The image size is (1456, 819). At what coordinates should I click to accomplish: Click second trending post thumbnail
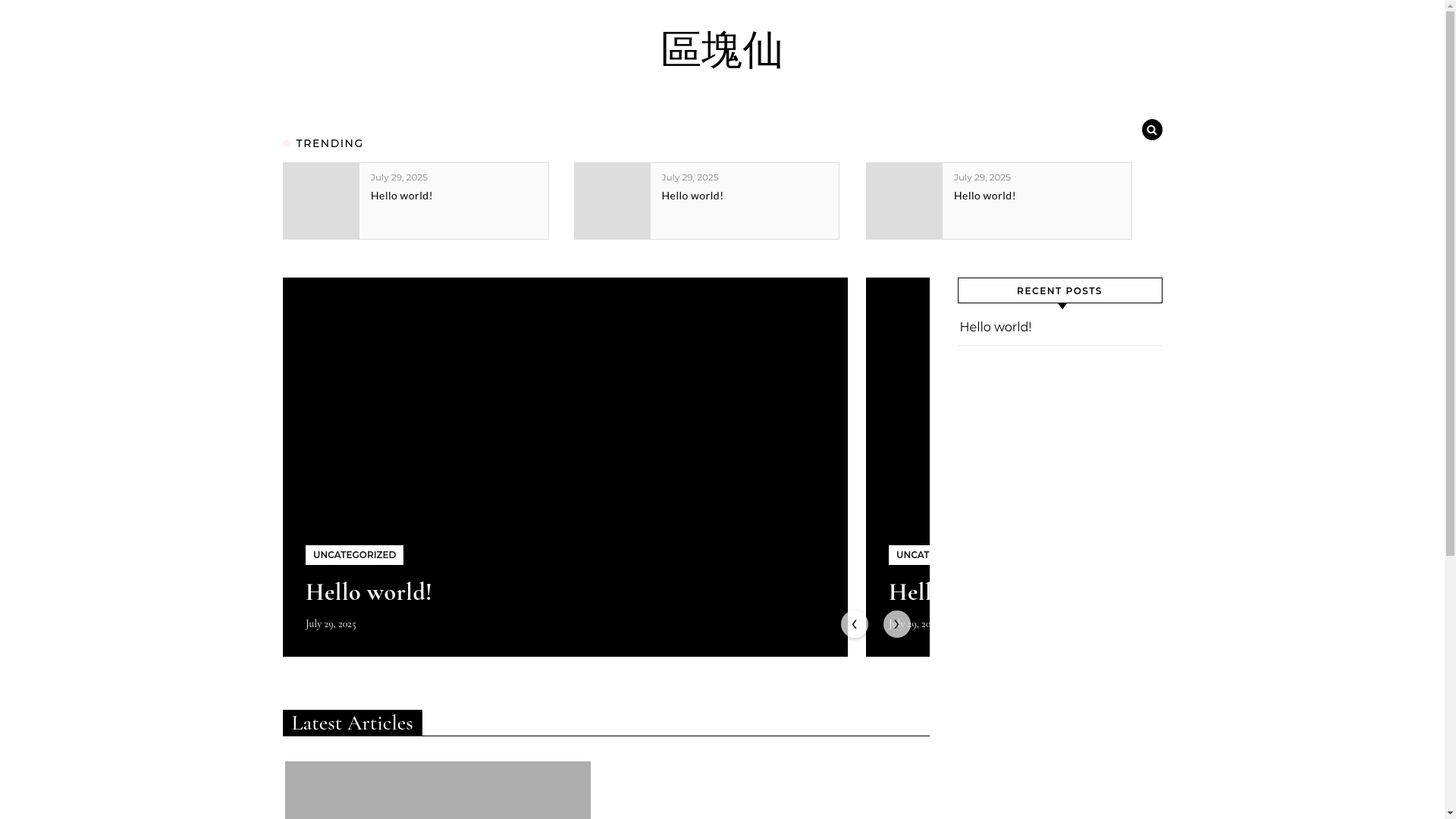coord(612,201)
